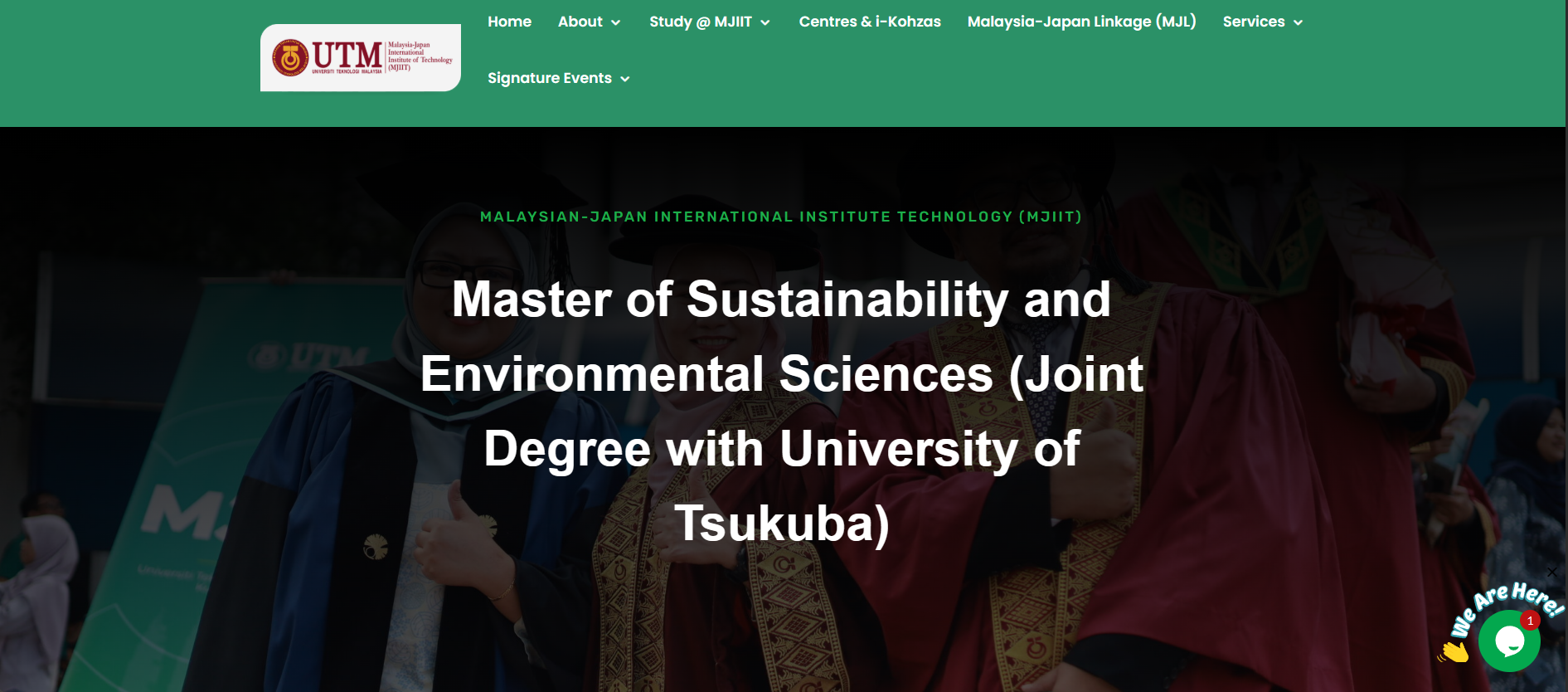1568x692 pixels.
Task: Expand the Signature Events chevron
Action: pyautogui.click(x=625, y=80)
